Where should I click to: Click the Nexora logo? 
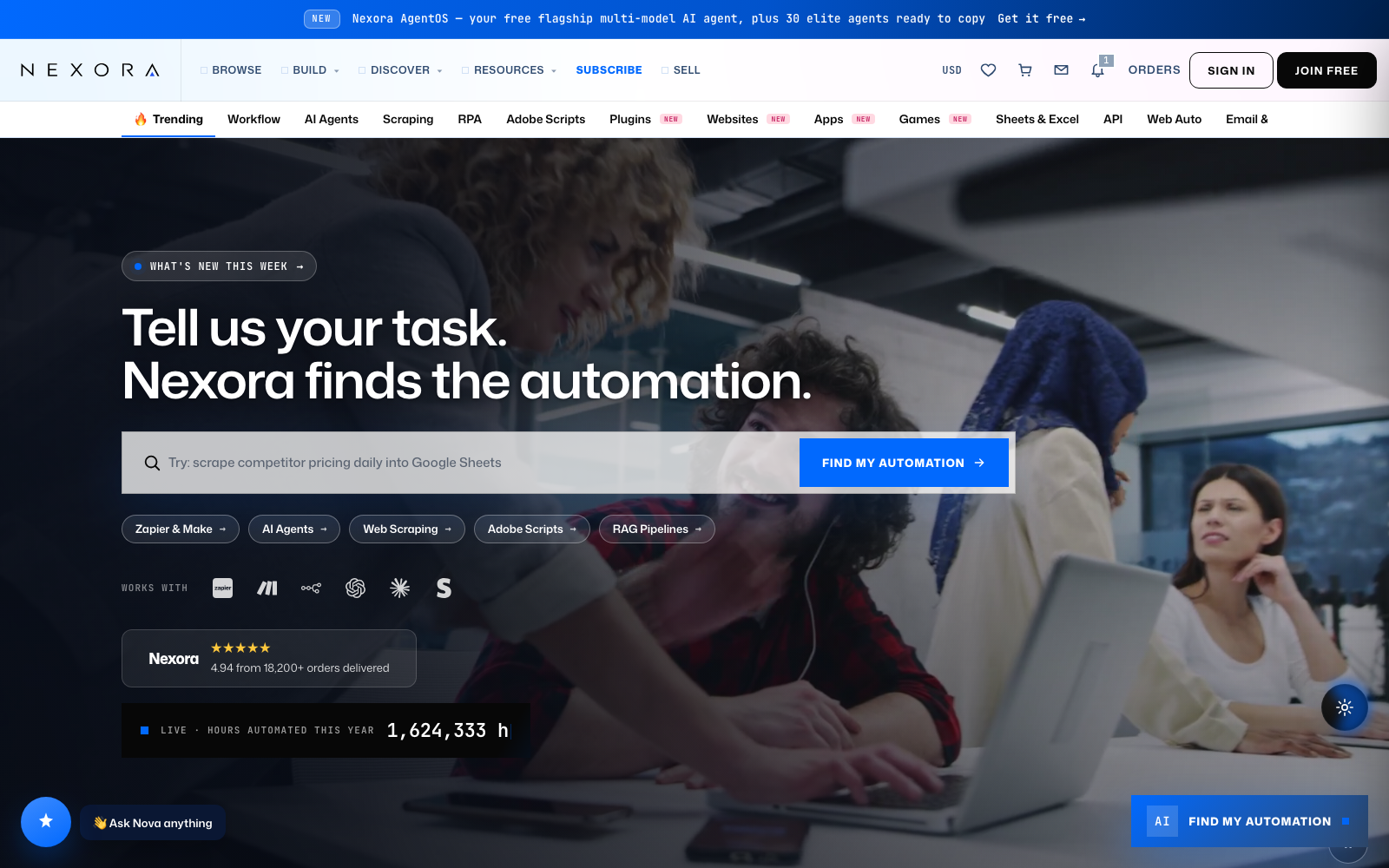click(90, 70)
